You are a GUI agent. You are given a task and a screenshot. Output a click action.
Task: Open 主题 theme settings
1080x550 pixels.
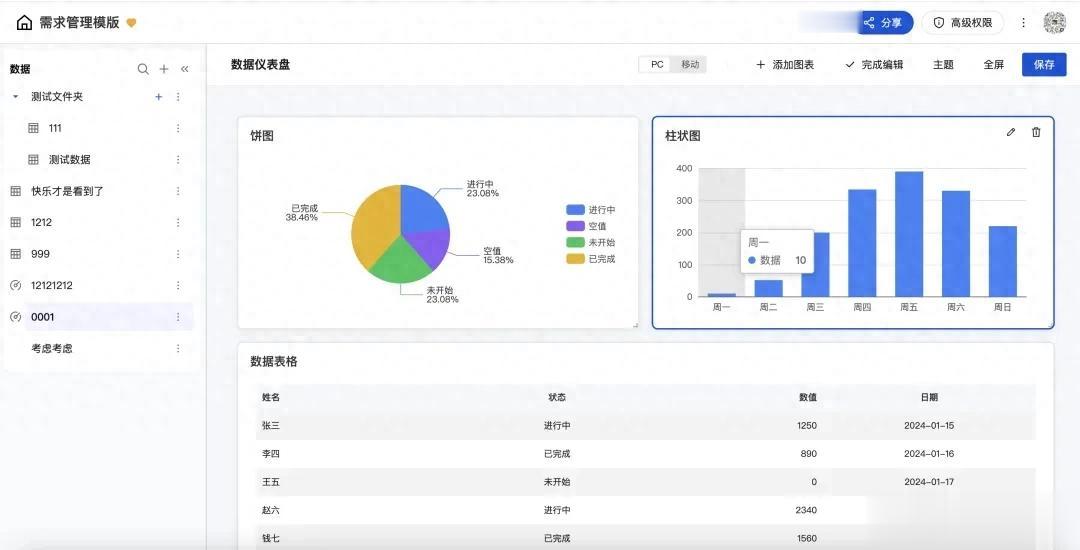[x=943, y=65]
